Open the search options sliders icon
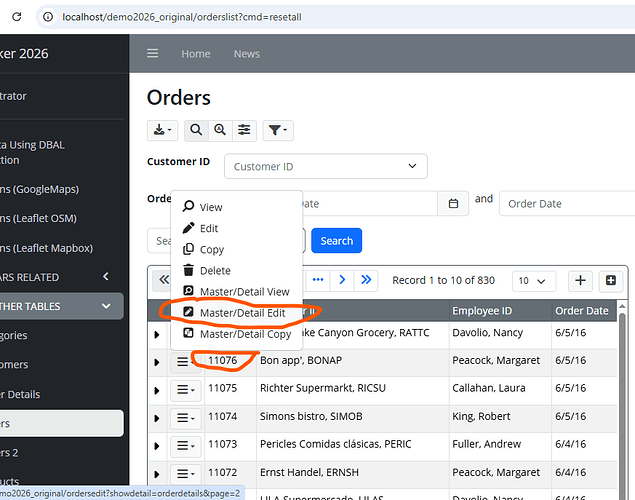635x500 pixels. (244, 130)
